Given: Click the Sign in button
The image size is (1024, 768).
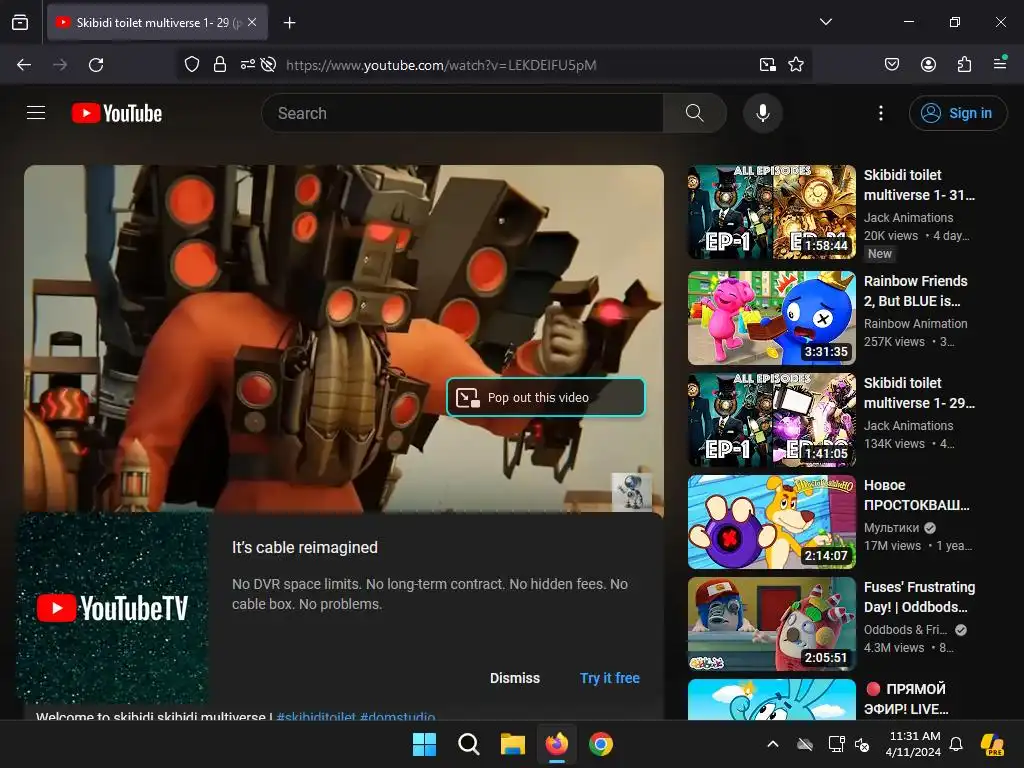Looking at the screenshot, I should tap(957, 113).
